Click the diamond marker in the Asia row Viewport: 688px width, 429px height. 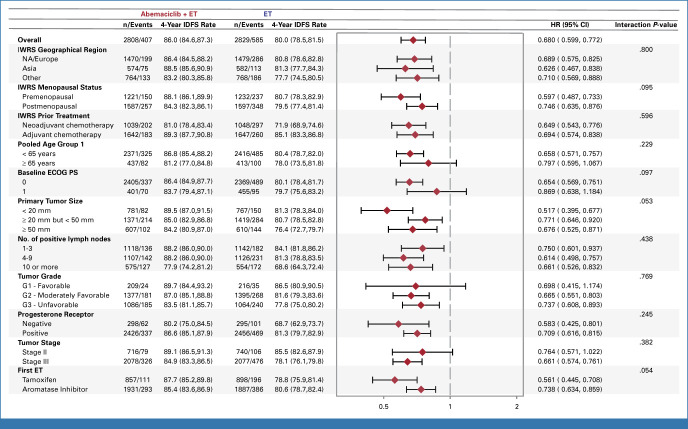(x=405, y=68)
